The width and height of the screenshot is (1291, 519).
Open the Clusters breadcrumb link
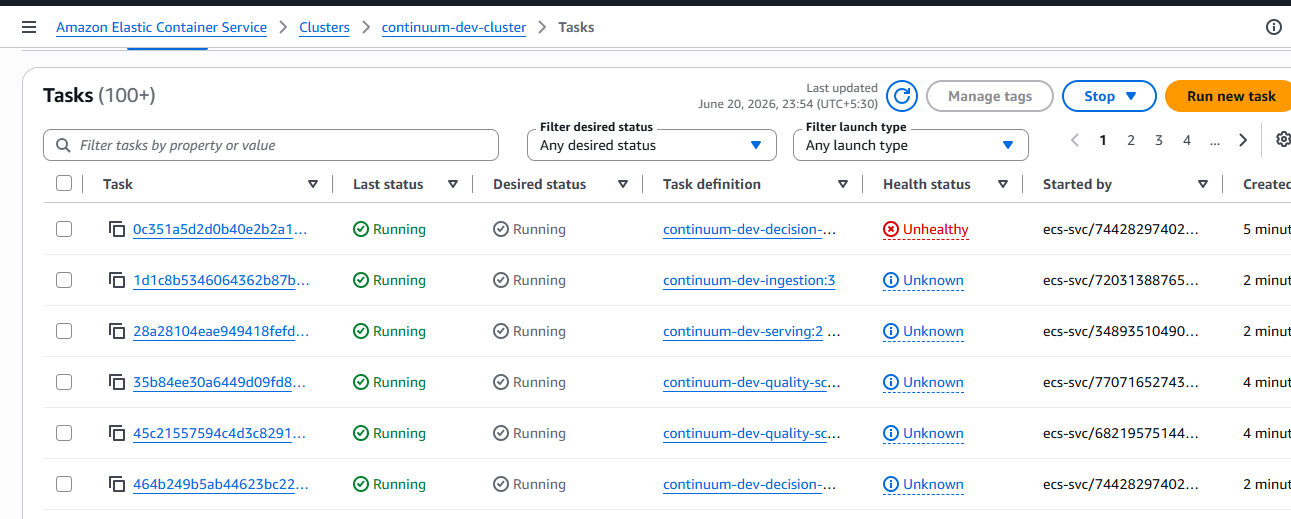point(325,28)
